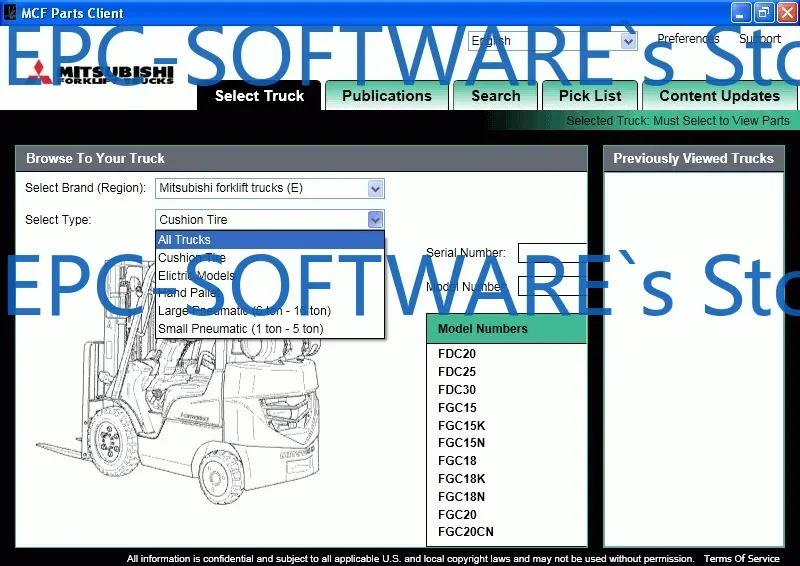The height and width of the screenshot is (566, 800).
Task: Select model FGC20
Action: tap(457, 514)
